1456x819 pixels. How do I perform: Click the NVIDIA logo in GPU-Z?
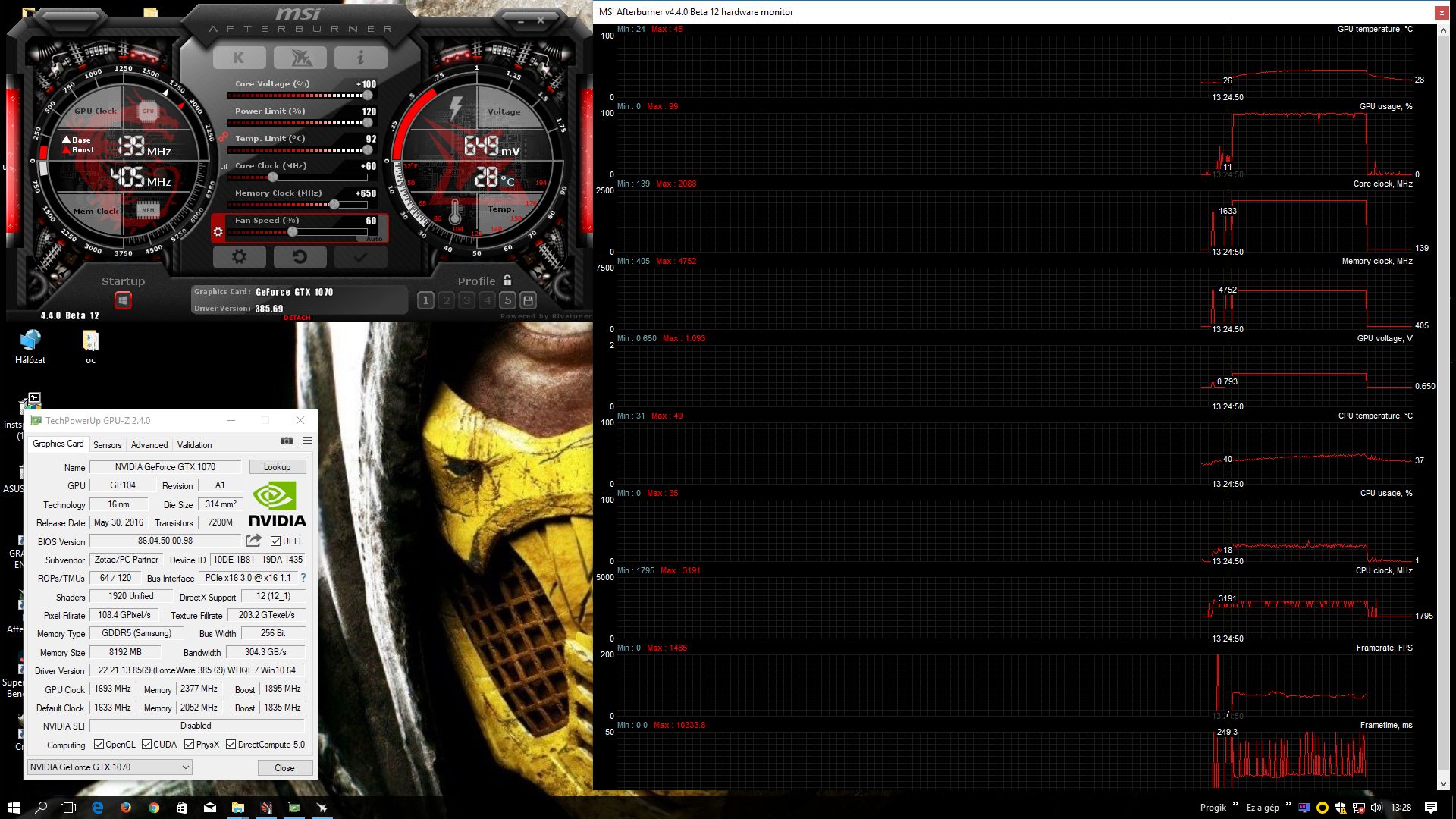pyautogui.click(x=277, y=505)
